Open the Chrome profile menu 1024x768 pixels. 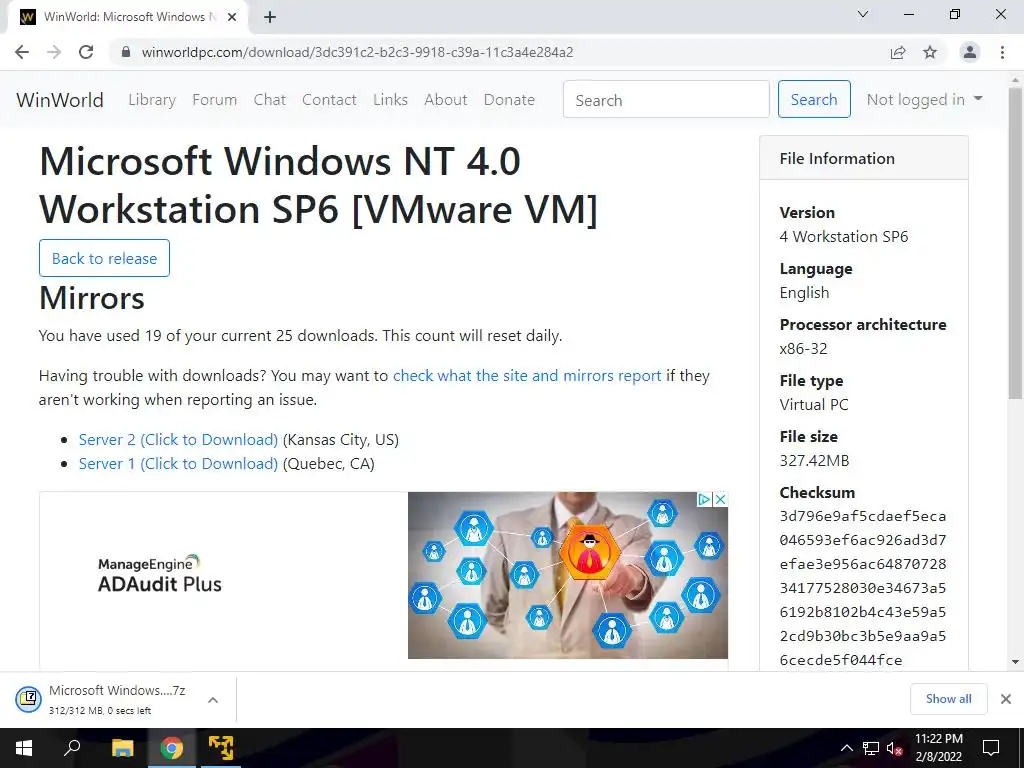(970, 52)
